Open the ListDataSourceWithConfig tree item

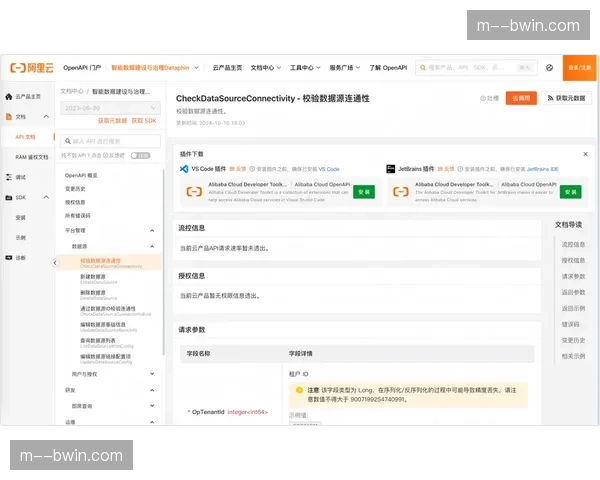(x=107, y=343)
